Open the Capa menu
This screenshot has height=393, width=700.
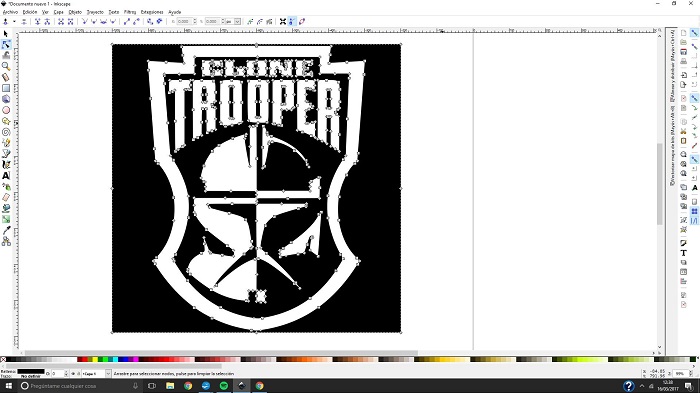click(x=58, y=12)
